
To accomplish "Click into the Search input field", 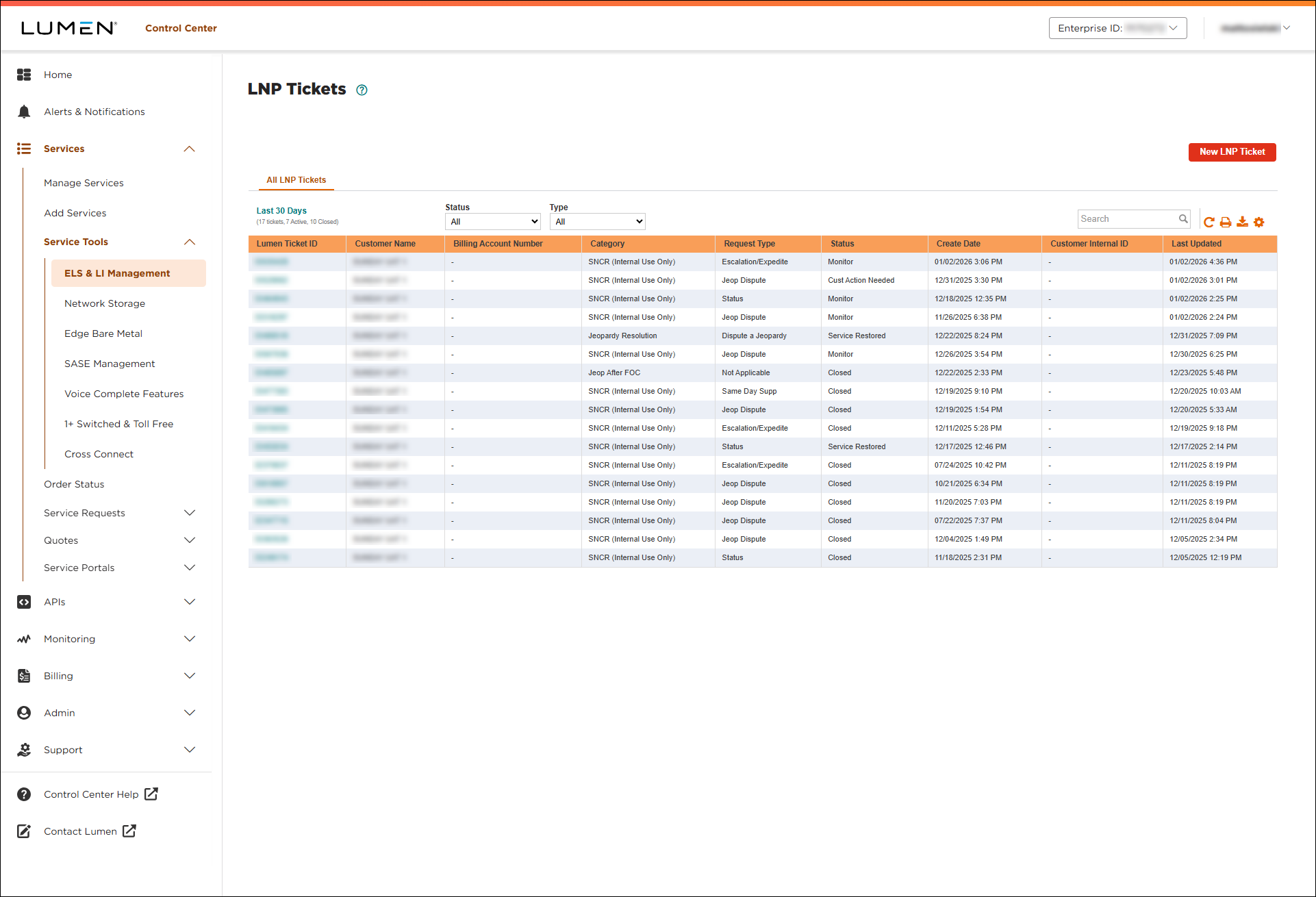I will (1126, 219).
